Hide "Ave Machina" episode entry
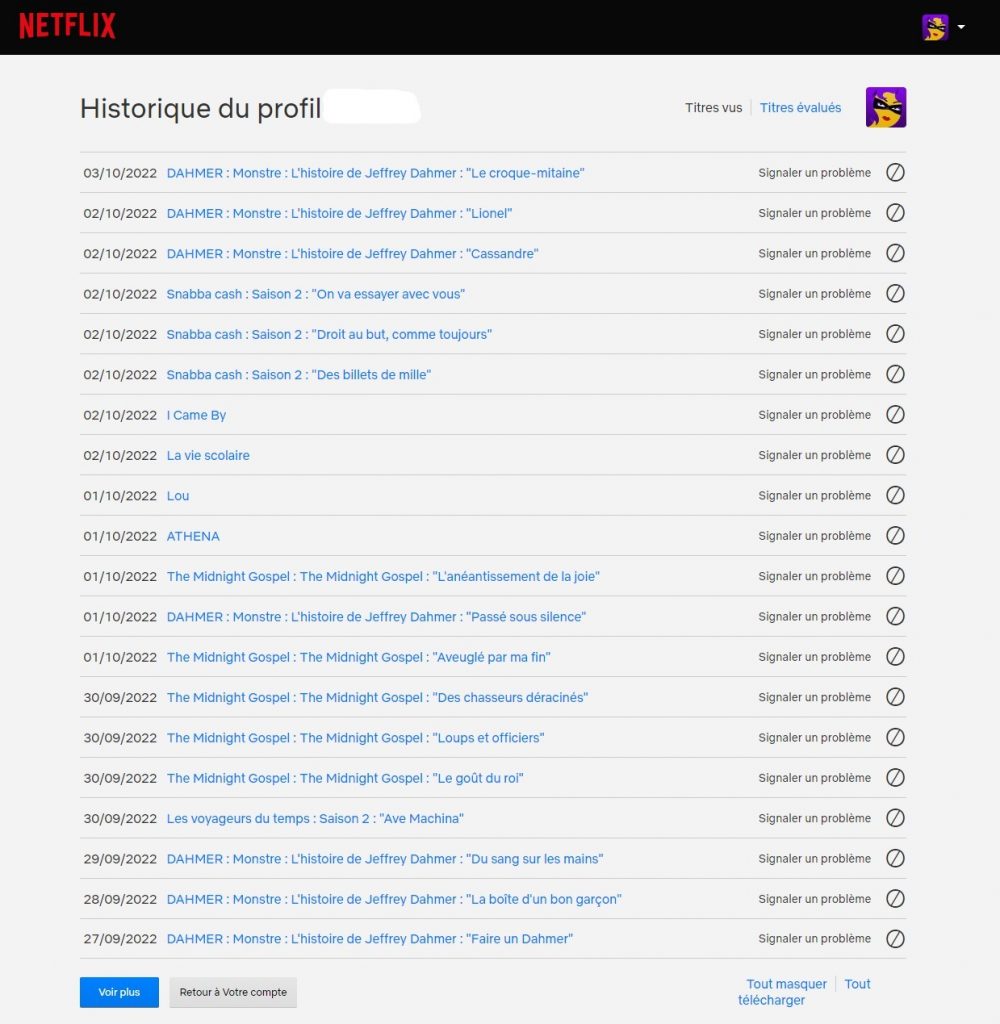 coord(895,818)
